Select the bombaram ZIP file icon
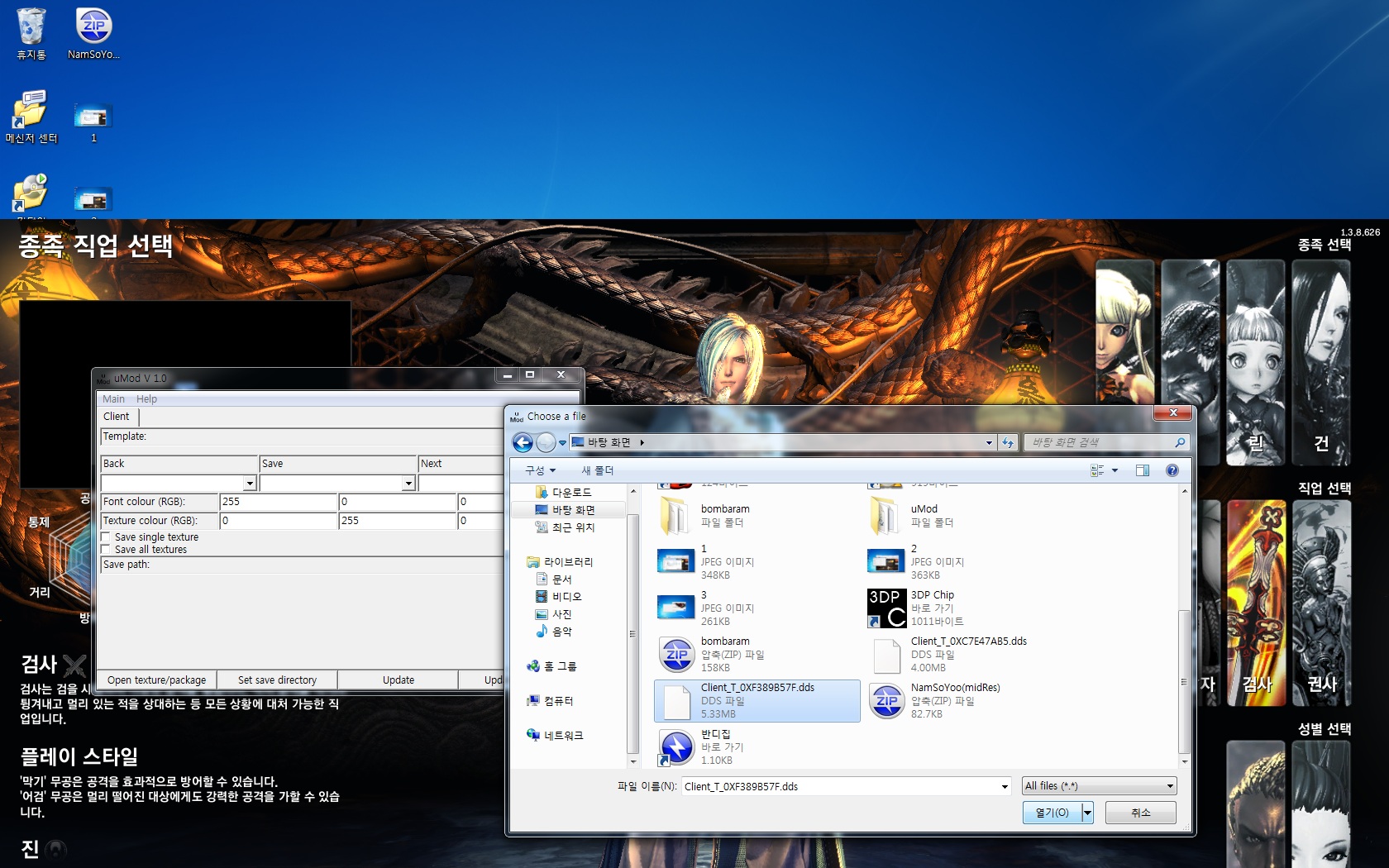Image resolution: width=1389 pixels, height=868 pixels. 677,655
